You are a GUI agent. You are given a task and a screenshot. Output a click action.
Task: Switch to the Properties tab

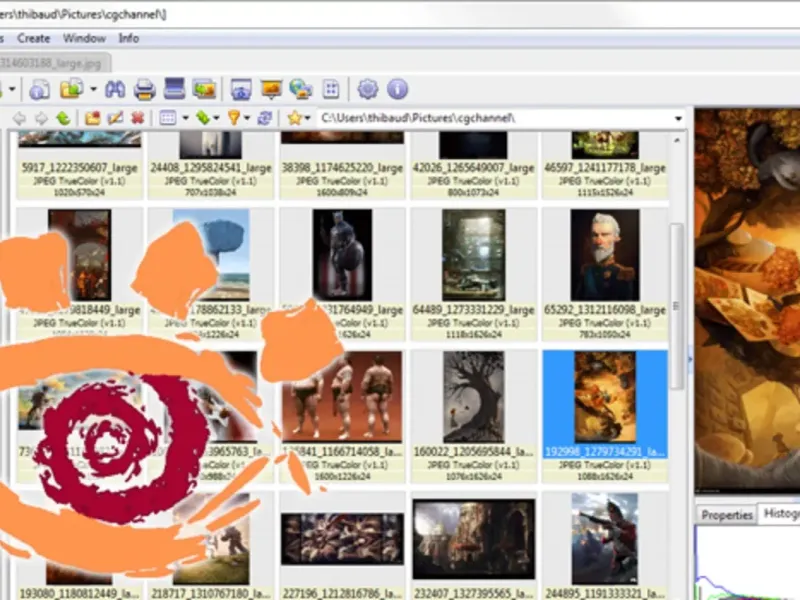click(x=727, y=515)
